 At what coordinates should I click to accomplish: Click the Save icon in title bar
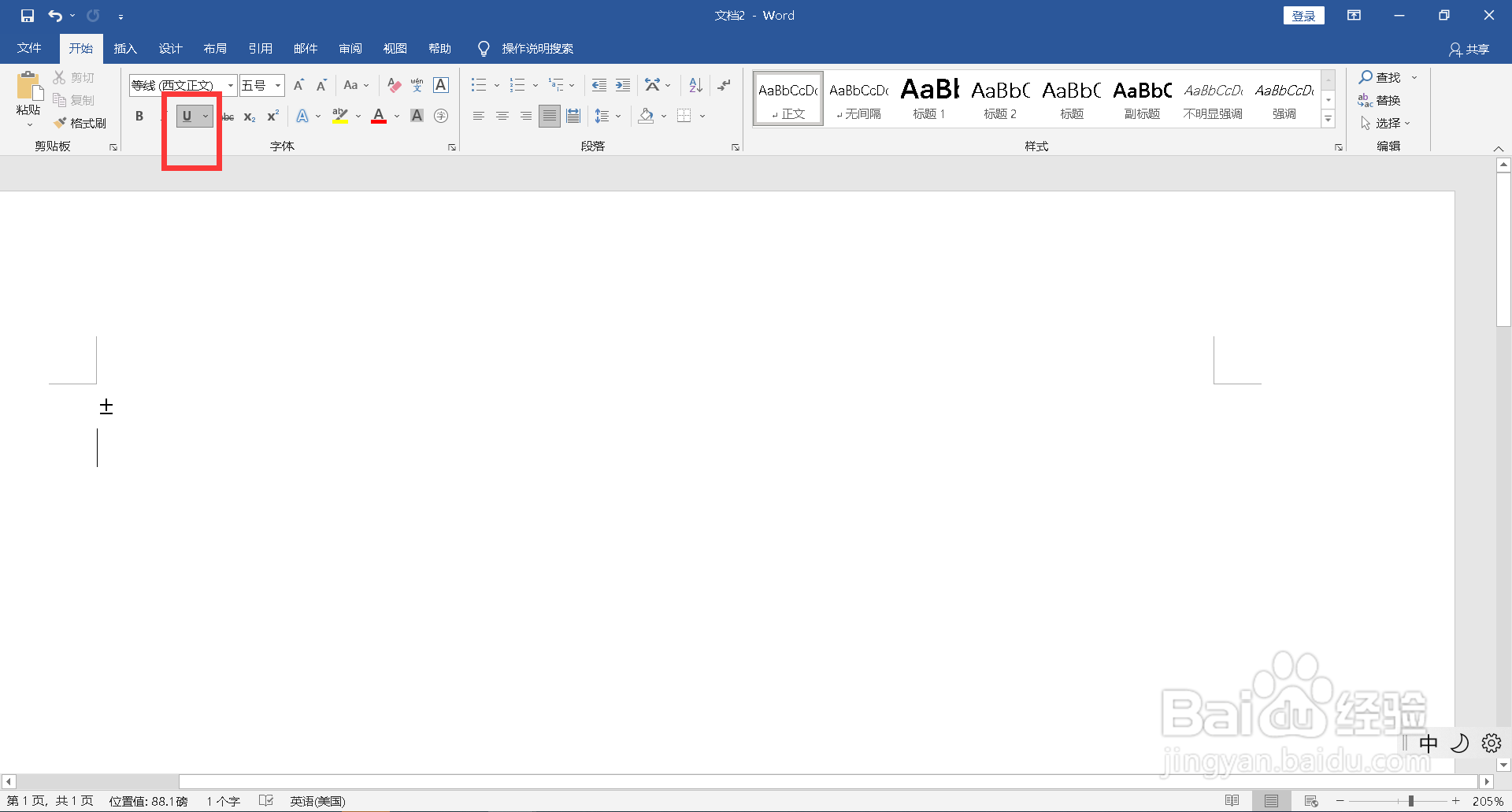pos(28,16)
